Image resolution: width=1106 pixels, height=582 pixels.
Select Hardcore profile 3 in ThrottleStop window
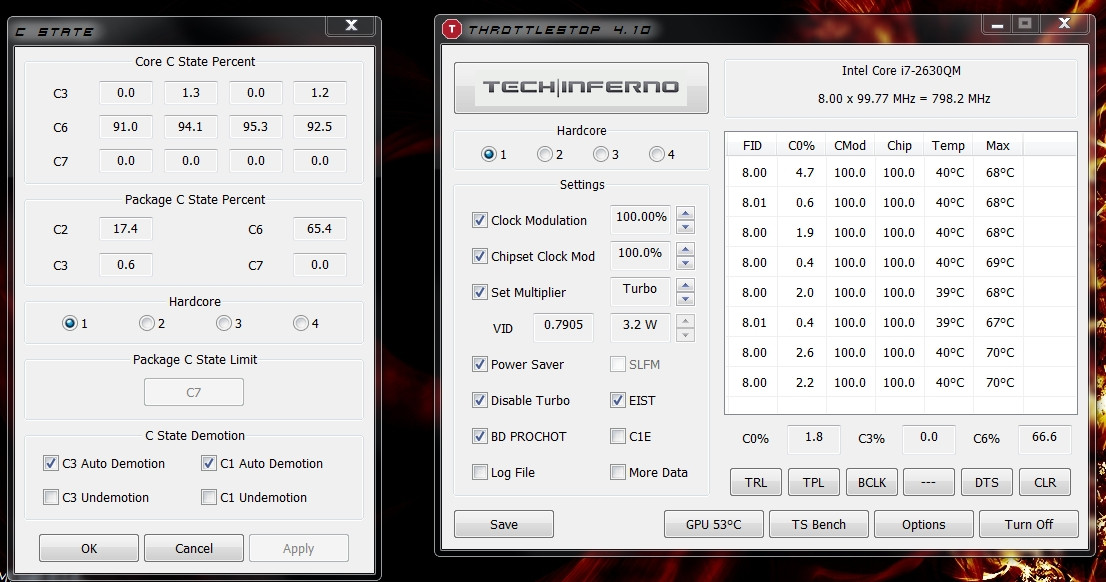coord(601,154)
